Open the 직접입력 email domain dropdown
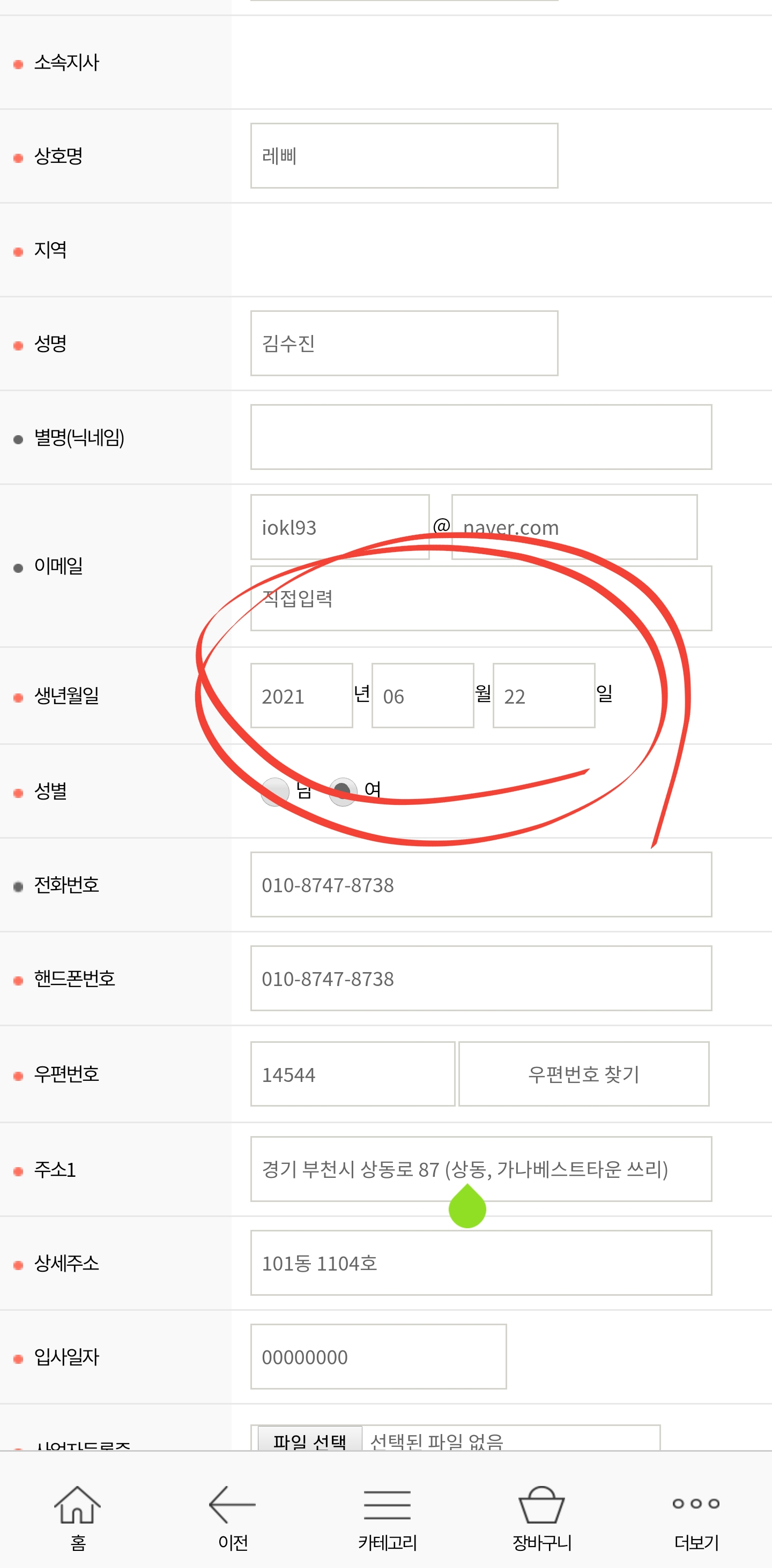772x1568 pixels. [x=481, y=599]
